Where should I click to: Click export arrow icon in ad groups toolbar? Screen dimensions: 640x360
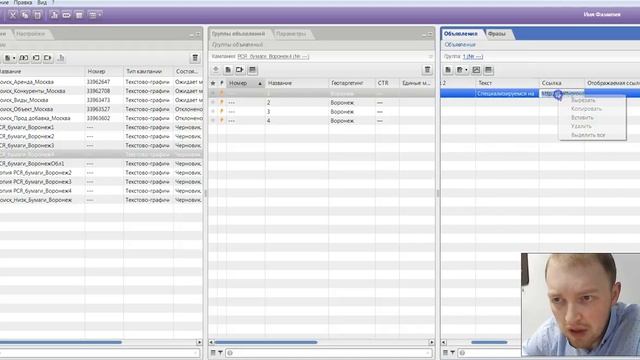[240, 70]
